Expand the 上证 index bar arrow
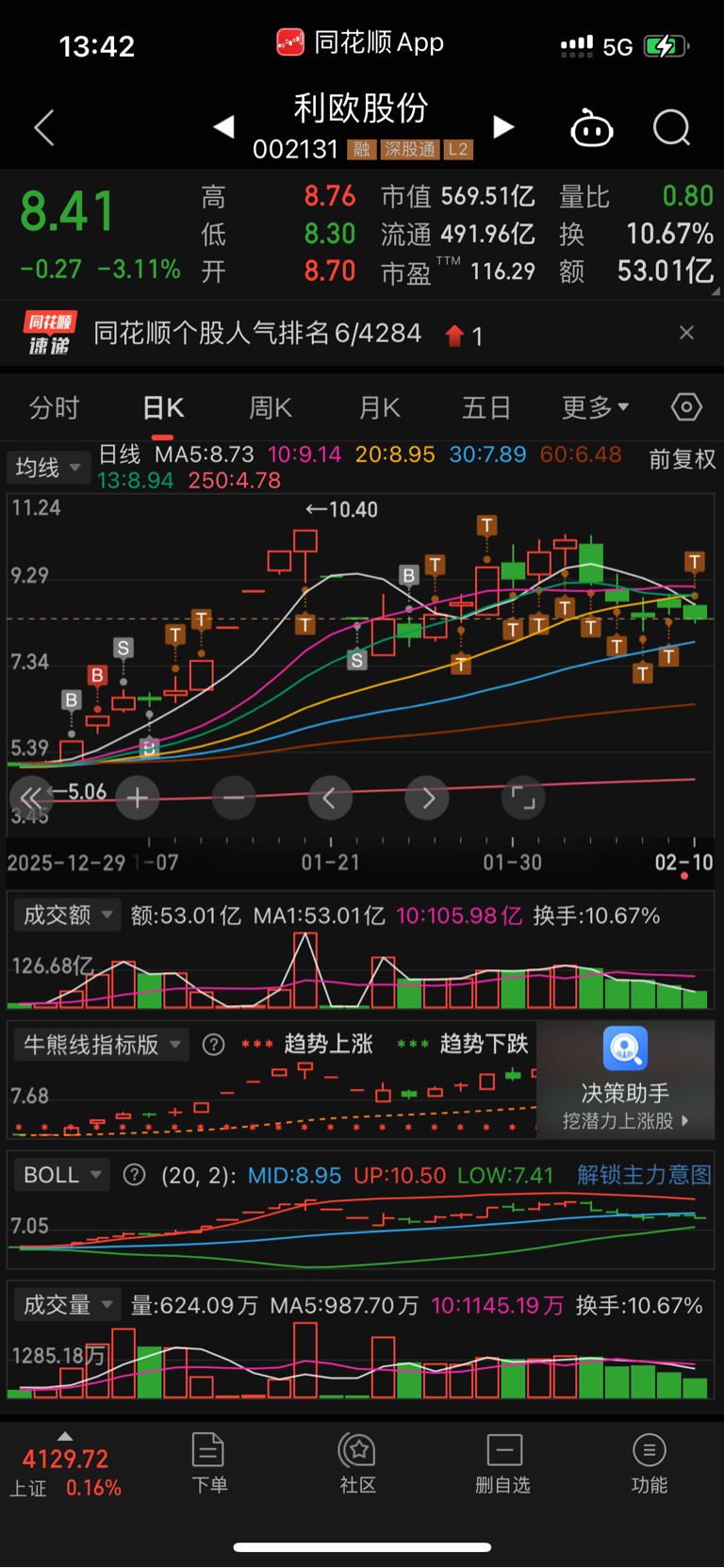This screenshot has width=724, height=1568. point(64,1436)
